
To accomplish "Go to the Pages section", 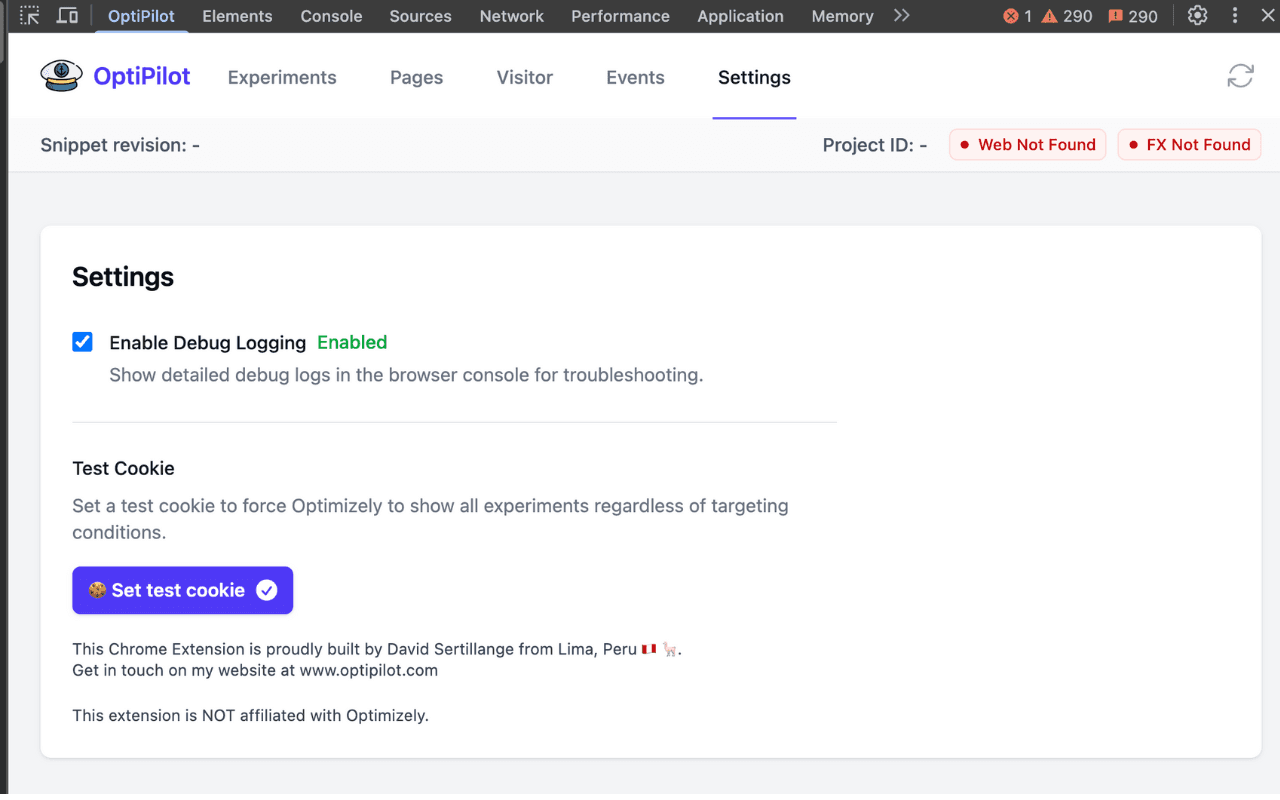I will 416,77.
